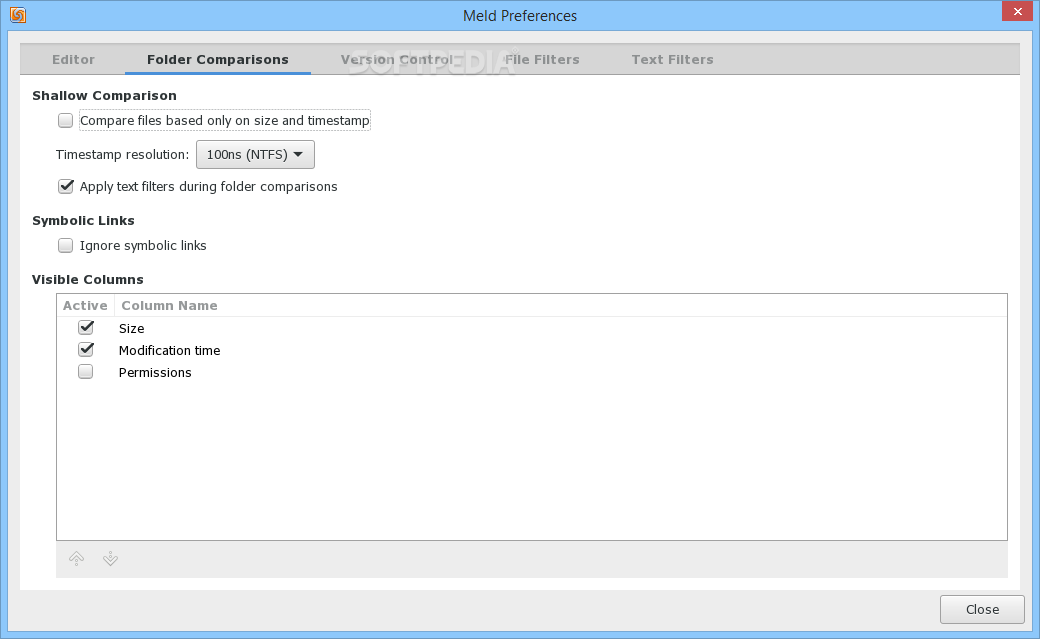Select the Folder Comparisons tab
The width and height of the screenshot is (1040, 639).
(x=218, y=60)
